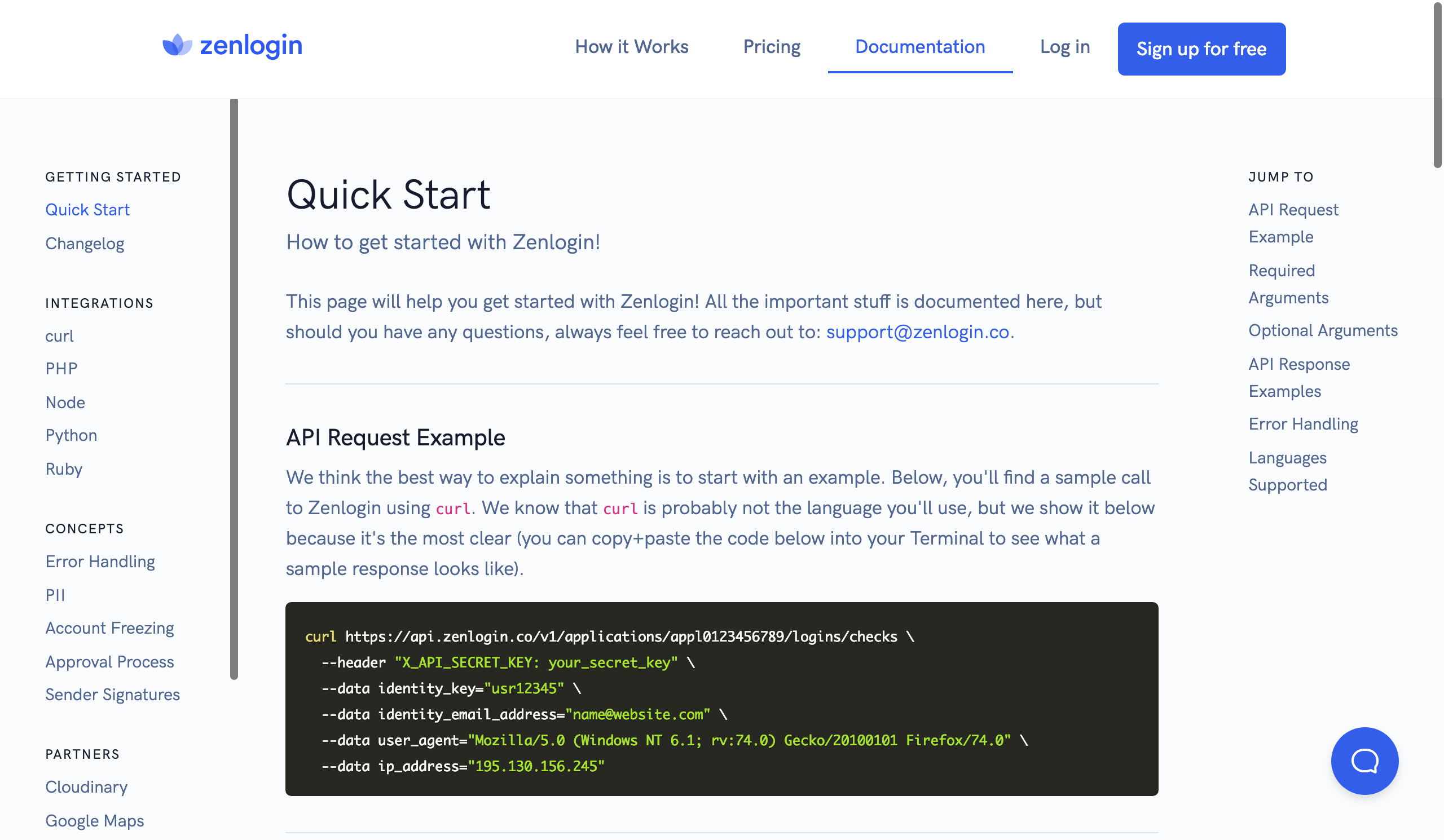Image resolution: width=1444 pixels, height=840 pixels.
Task: Open the Changelog sidebar link
Action: click(x=85, y=244)
